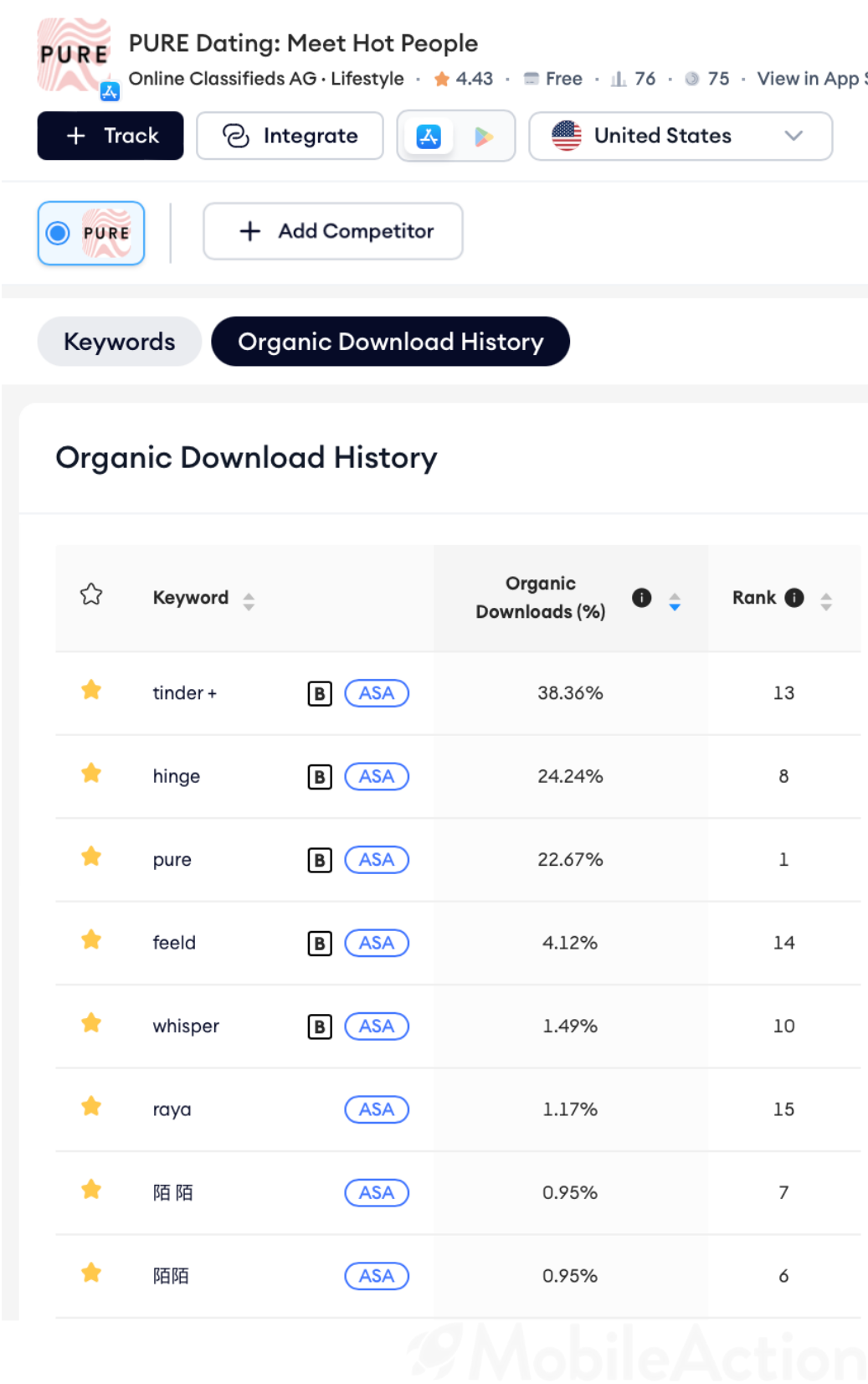
Task: Click the feeld keyword
Action: pos(174,943)
